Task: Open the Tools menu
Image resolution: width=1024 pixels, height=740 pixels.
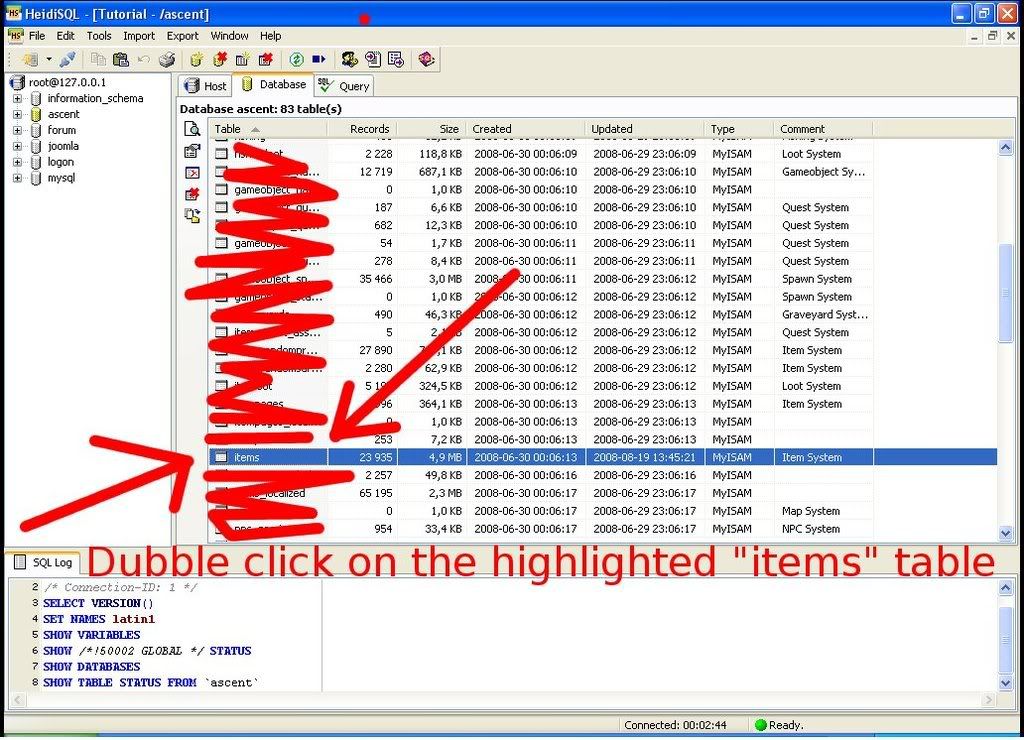Action: [x=99, y=36]
